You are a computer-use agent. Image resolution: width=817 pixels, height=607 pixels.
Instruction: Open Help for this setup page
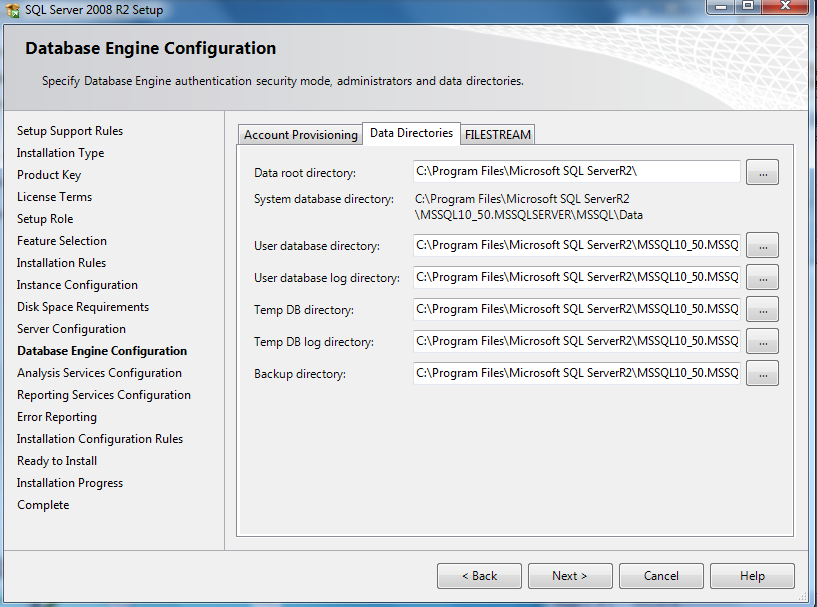coord(752,576)
